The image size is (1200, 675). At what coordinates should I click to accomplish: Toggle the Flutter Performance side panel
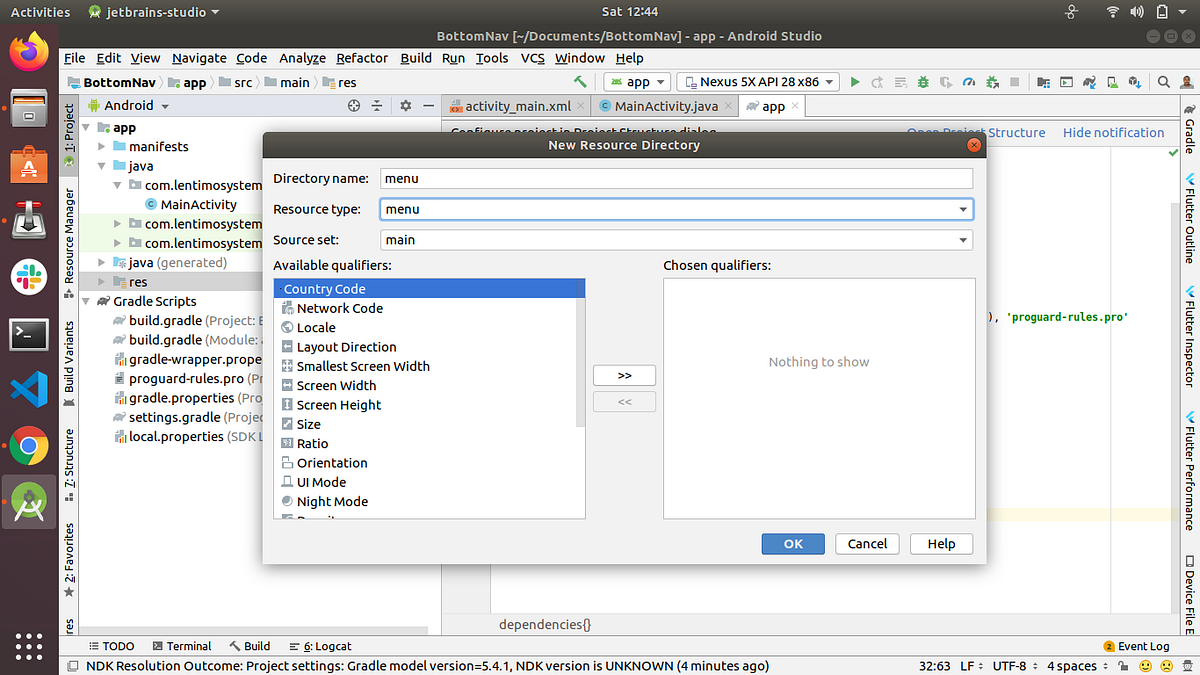click(1190, 472)
